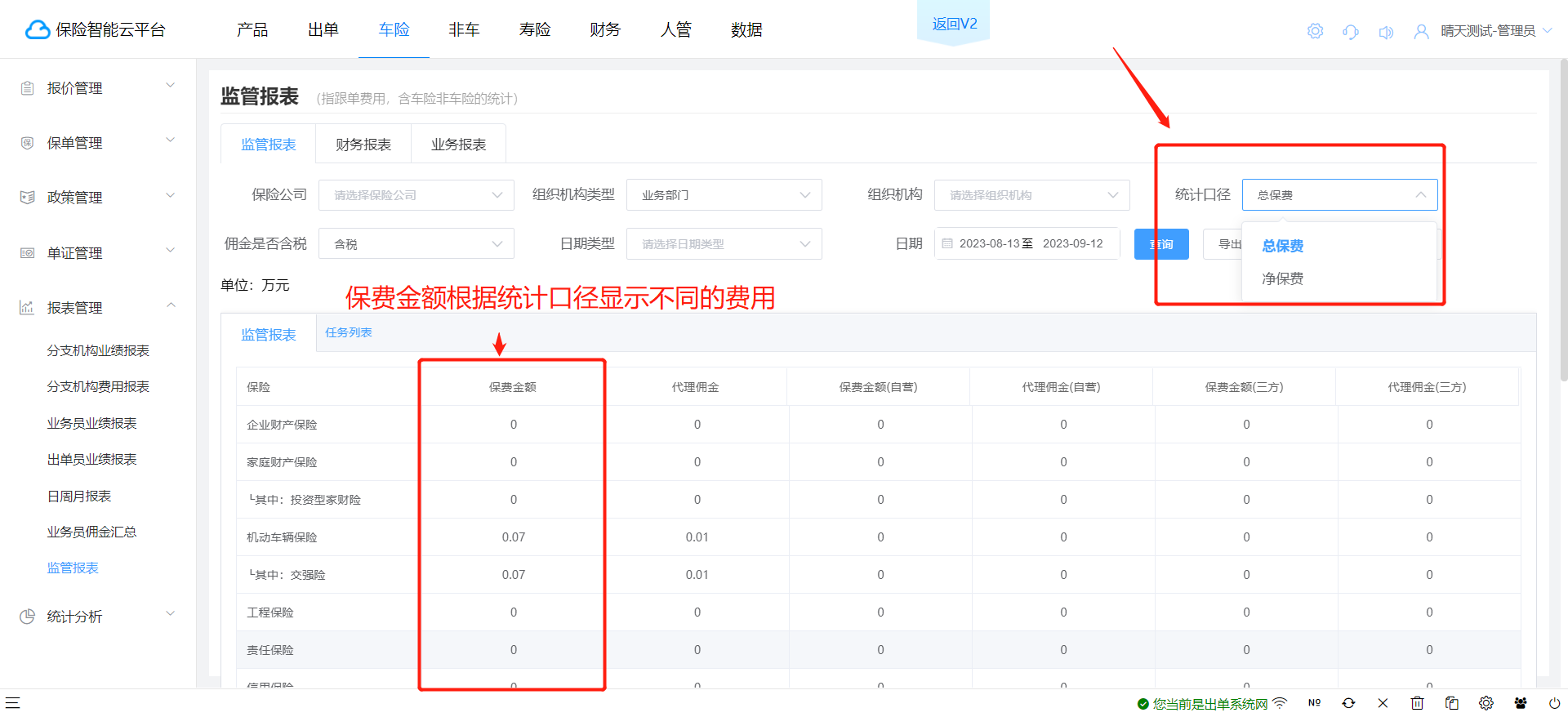Click the Wi-Fi signal icon in the bottom bar
Image resolution: width=1568 pixels, height=717 pixels.
(1280, 702)
